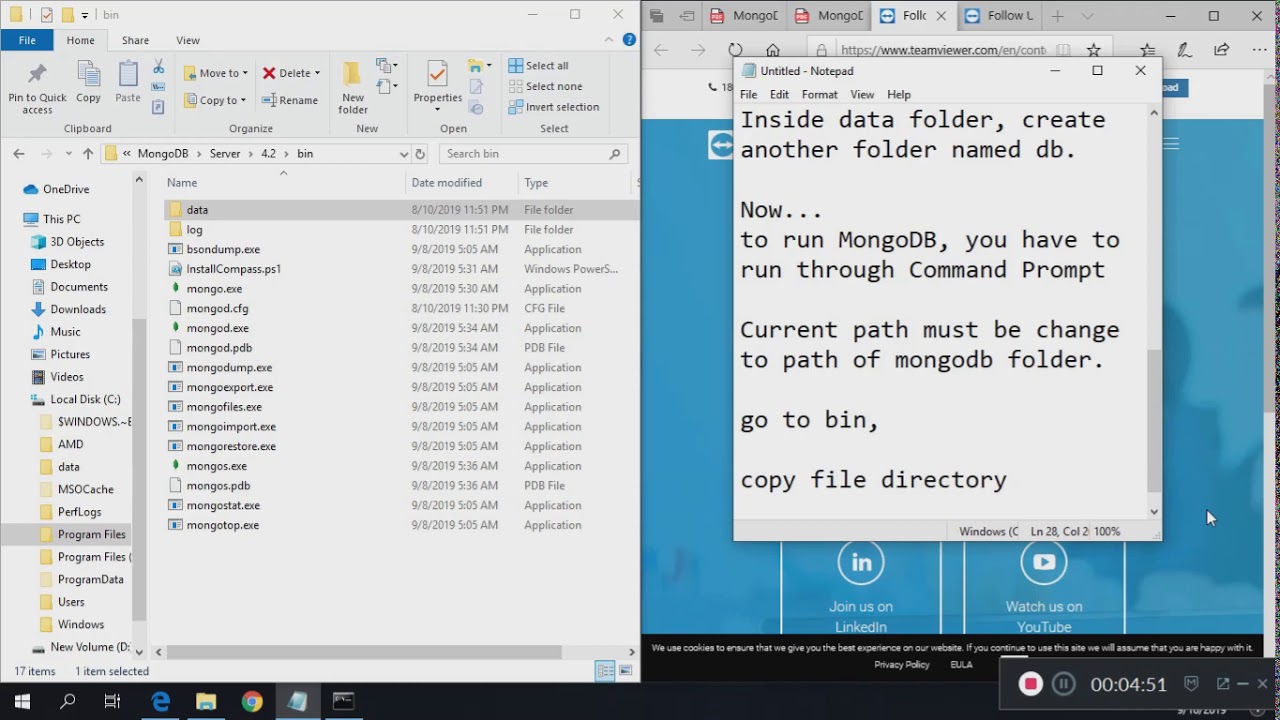Screen dimensions: 1280x720
Task: Refresh the Explorer address bar
Action: click(420, 154)
